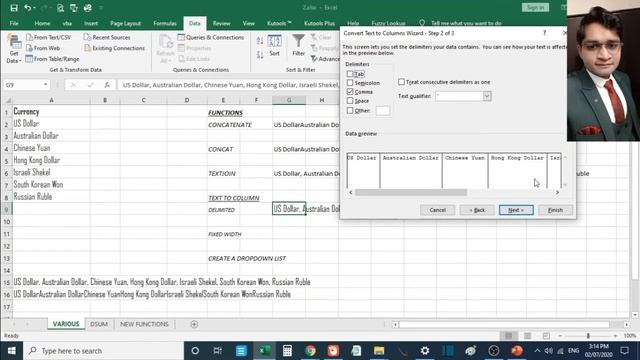This screenshot has height=360, width=640.
Task: Click the Save icon in title bar
Action: (14, 8)
